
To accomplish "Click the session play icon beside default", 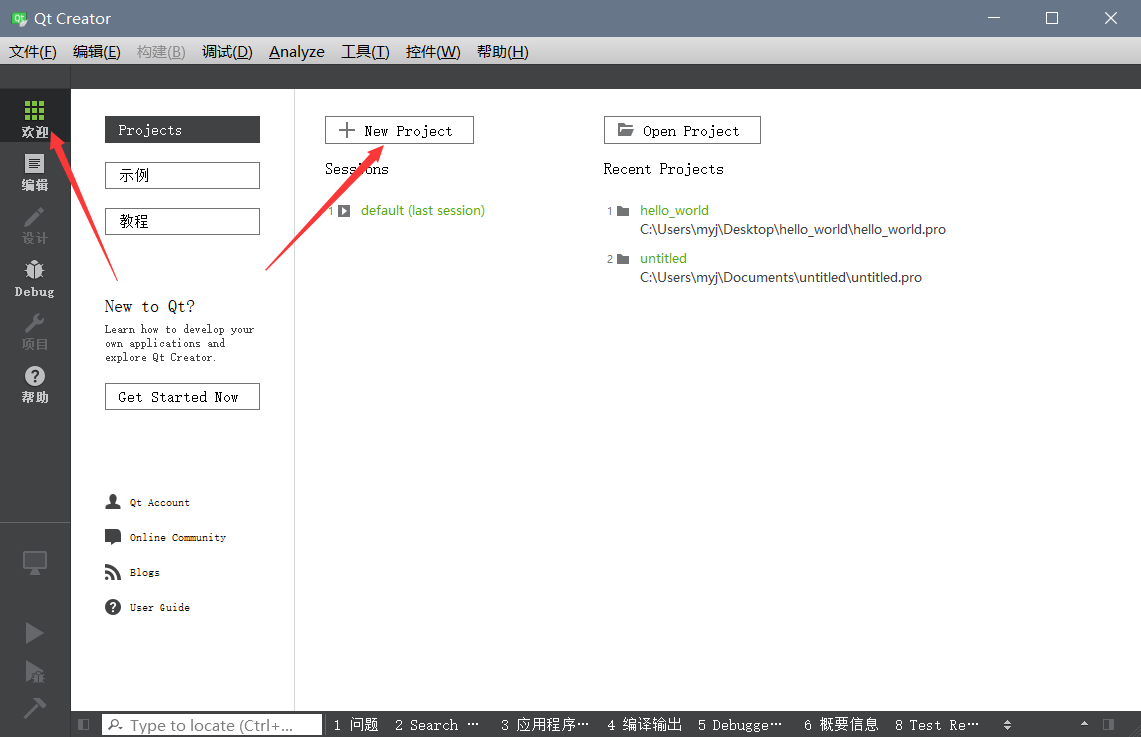I will 344,211.
